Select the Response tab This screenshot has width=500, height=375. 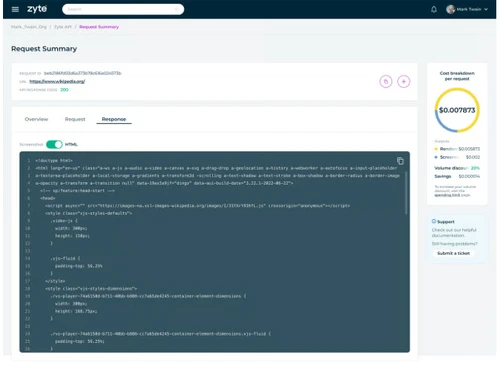(x=114, y=119)
